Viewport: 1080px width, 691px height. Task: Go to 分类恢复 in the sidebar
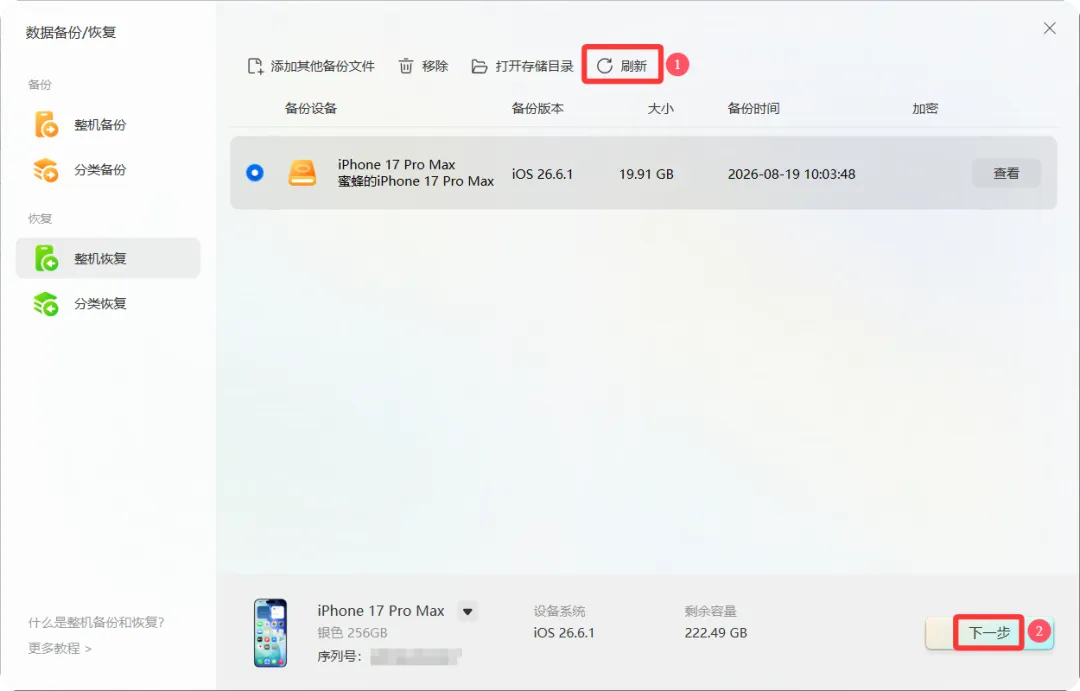tap(108, 304)
